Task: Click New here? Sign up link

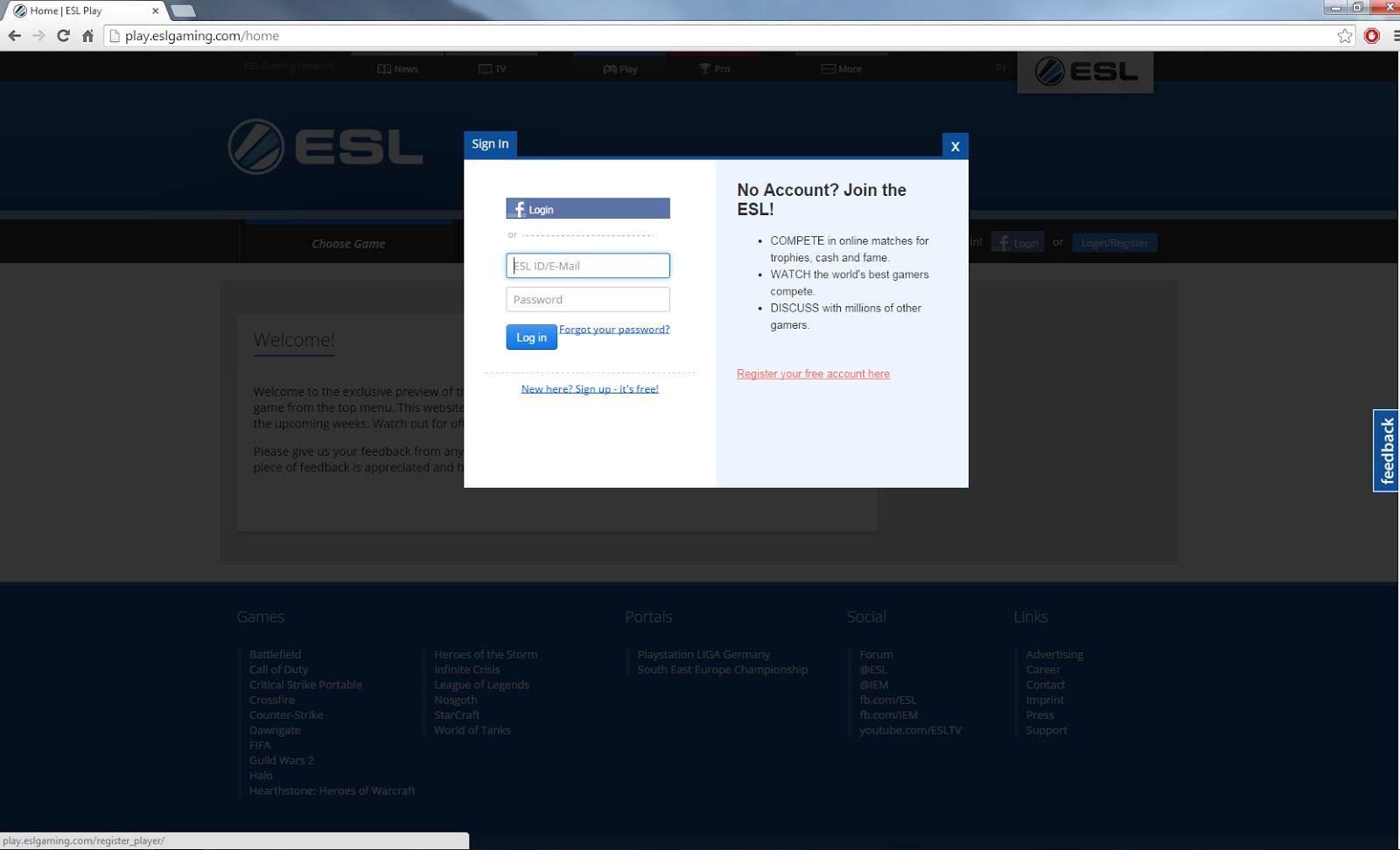Action: click(x=589, y=389)
